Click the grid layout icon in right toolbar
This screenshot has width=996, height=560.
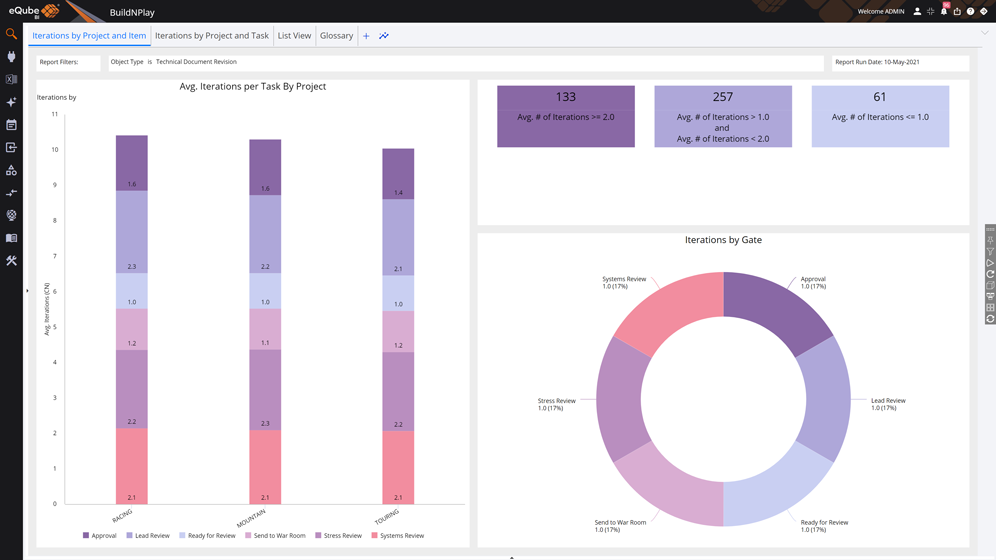990,308
